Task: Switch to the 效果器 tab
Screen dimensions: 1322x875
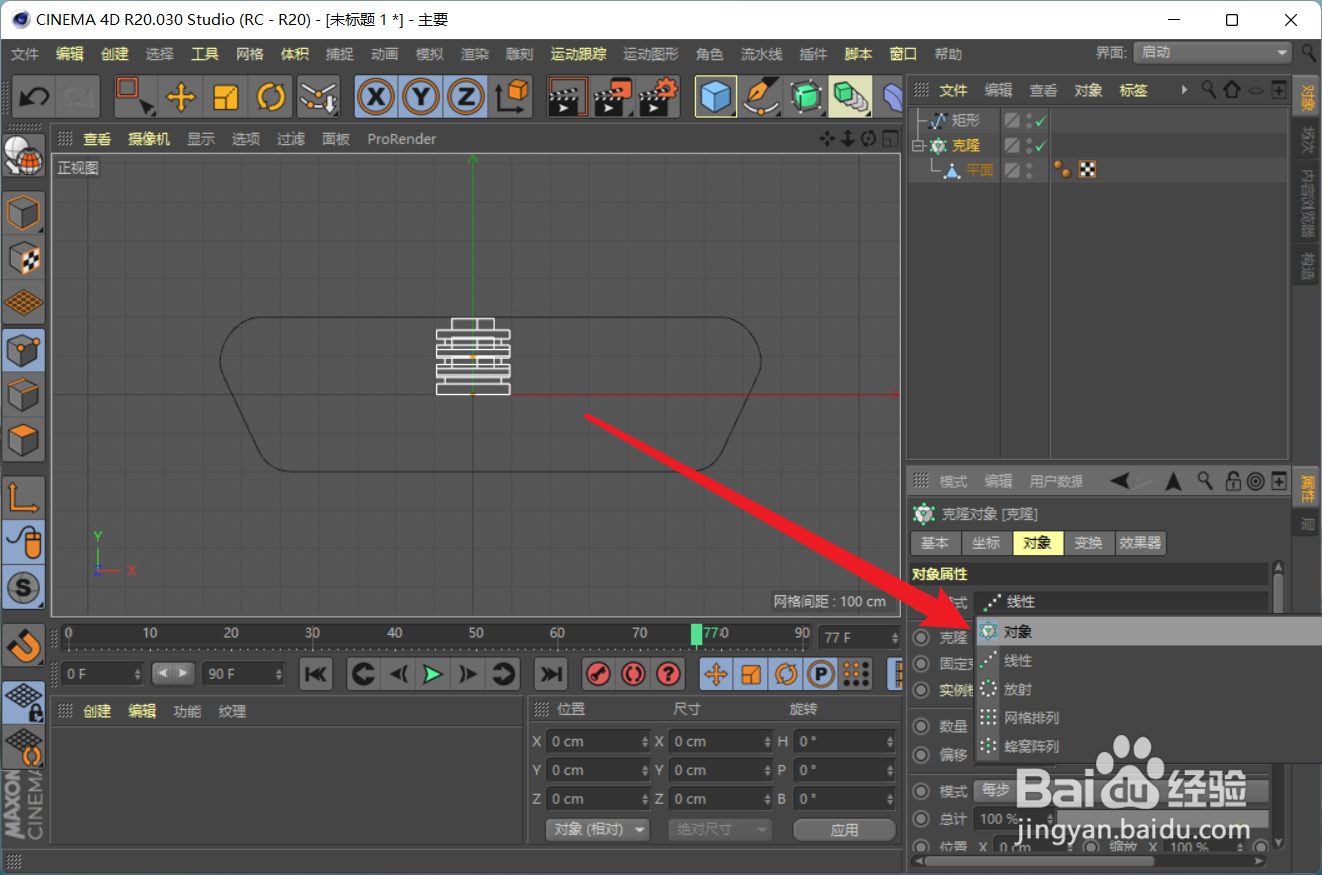Action: [1141, 543]
